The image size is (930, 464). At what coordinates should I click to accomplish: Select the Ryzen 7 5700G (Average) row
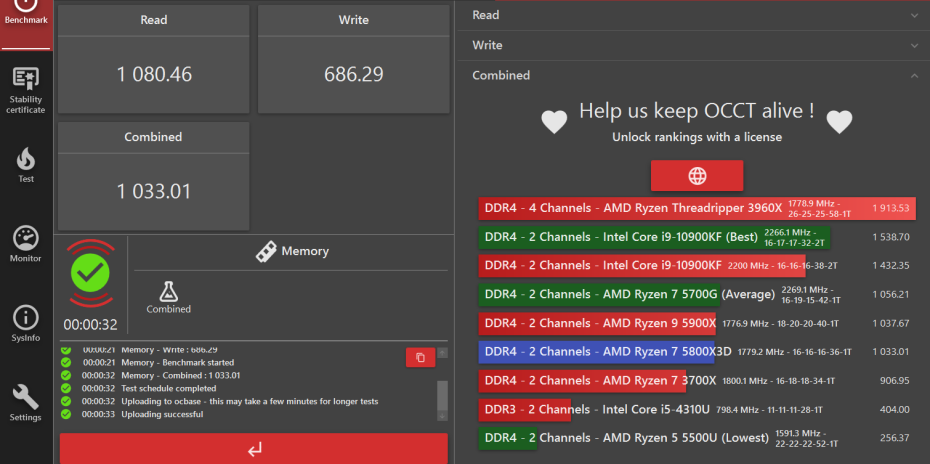[x=697, y=294]
